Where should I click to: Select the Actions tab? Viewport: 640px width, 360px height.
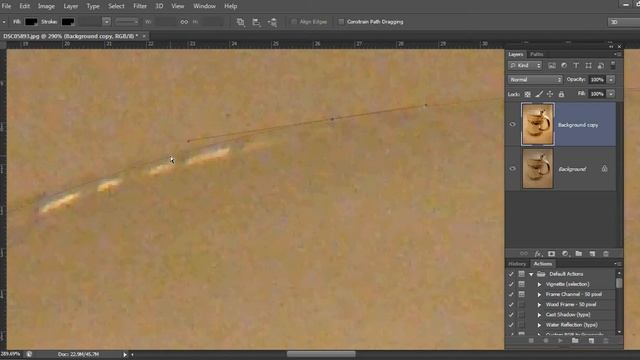pos(542,264)
